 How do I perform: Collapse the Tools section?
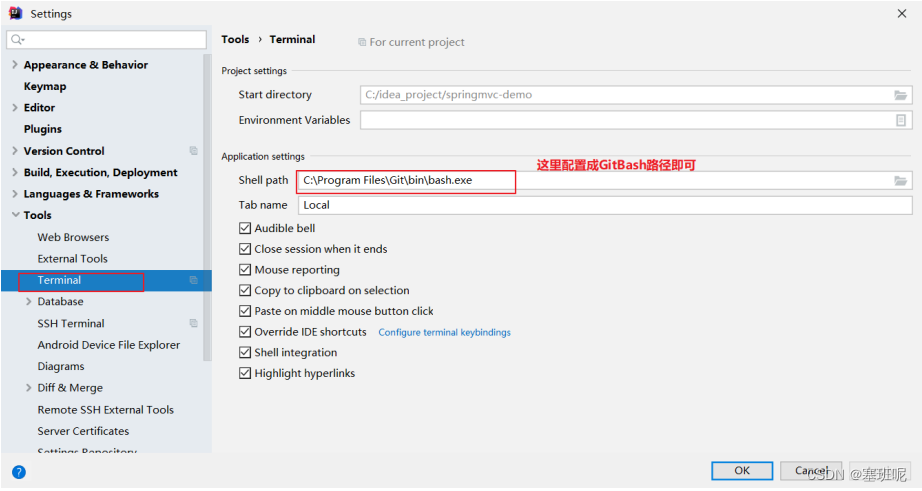tap(15, 215)
